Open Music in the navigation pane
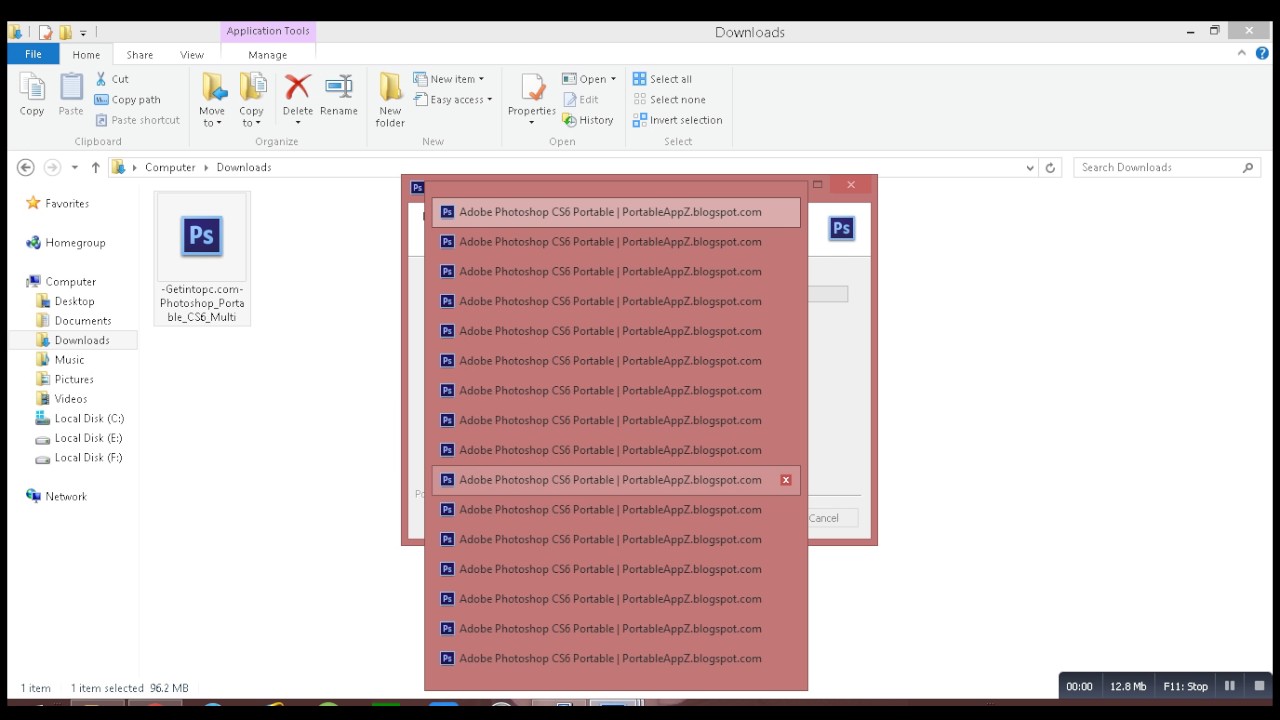This screenshot has width=1280, height=720. pyautogui.click(x=69, y=360)
